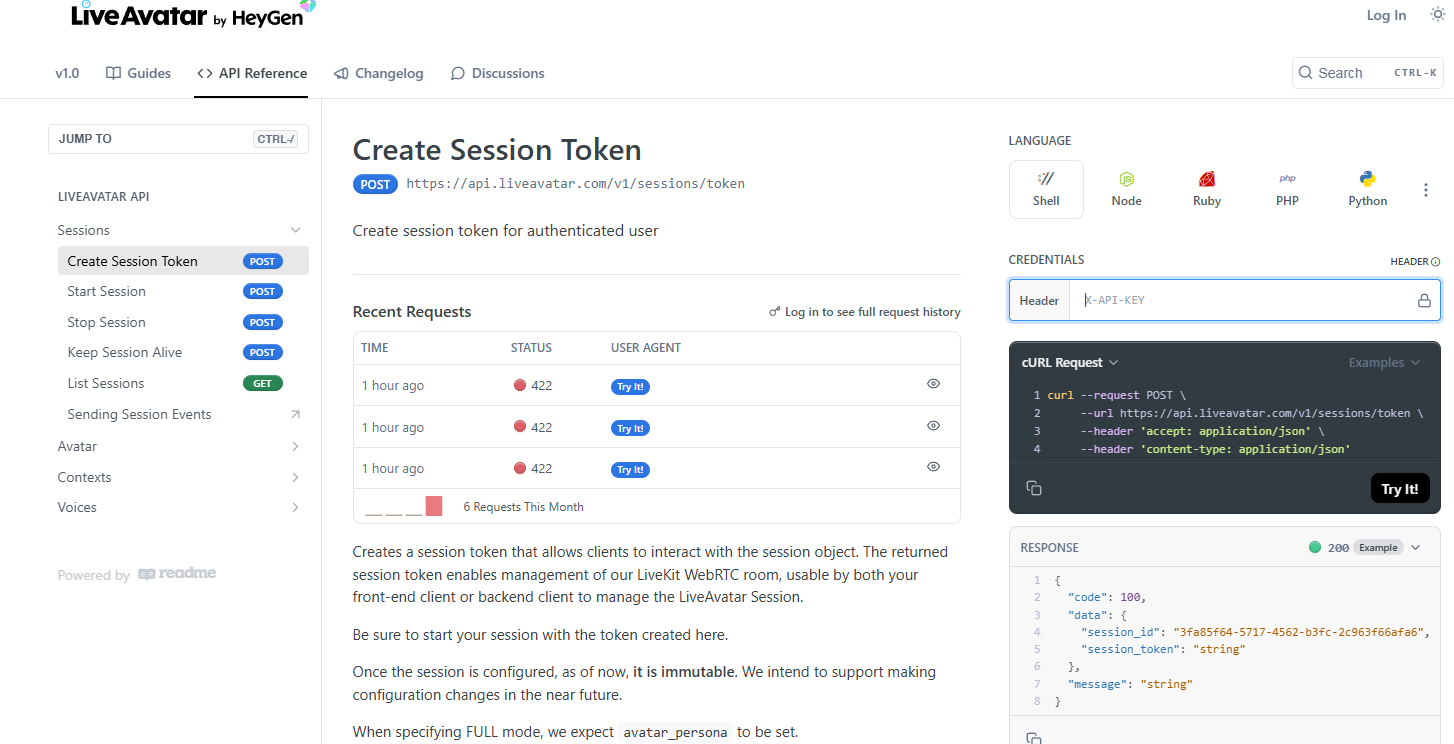Click the GET badge next to List Sessions
Image resolution: width=1454 pixels, height=744 pixels.
[x=263, y=383]
